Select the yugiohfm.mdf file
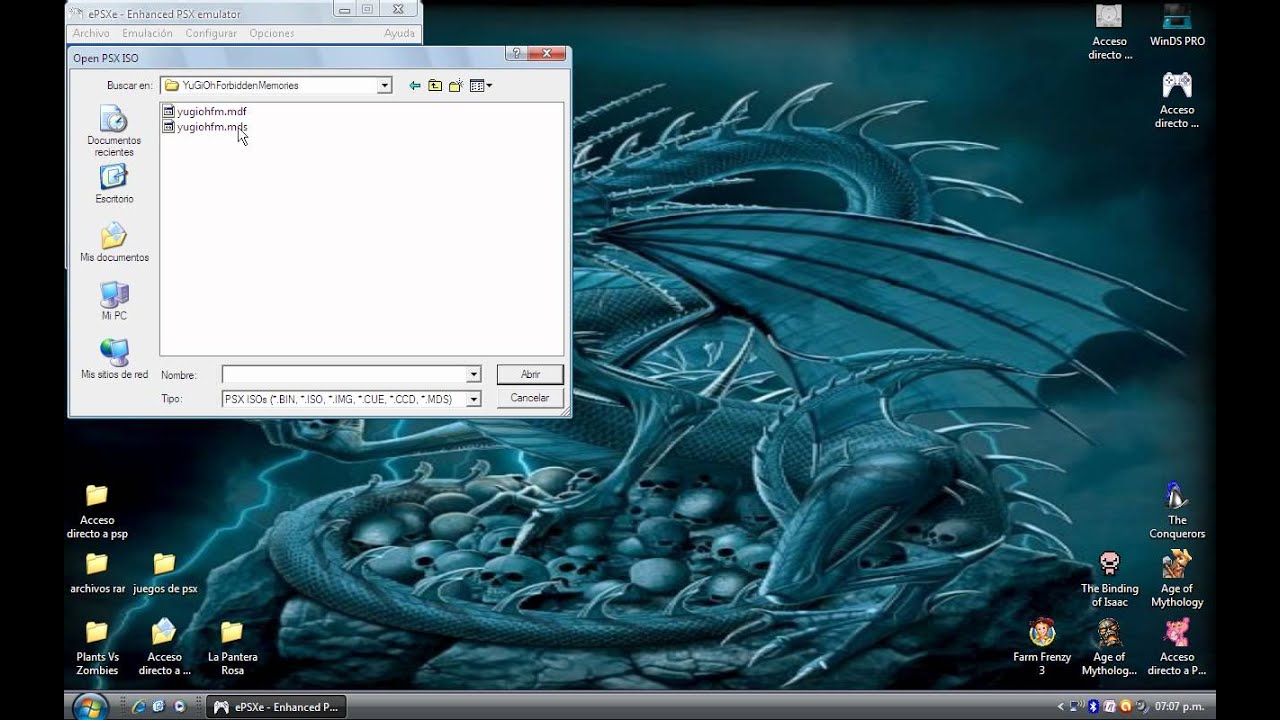The width and height of the screenshot is (1280, 720). click(204, 112)
